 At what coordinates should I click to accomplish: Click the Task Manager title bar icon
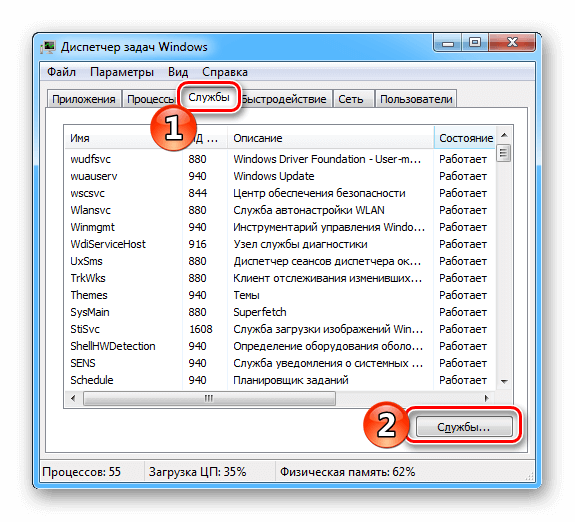tap(48, 47)
